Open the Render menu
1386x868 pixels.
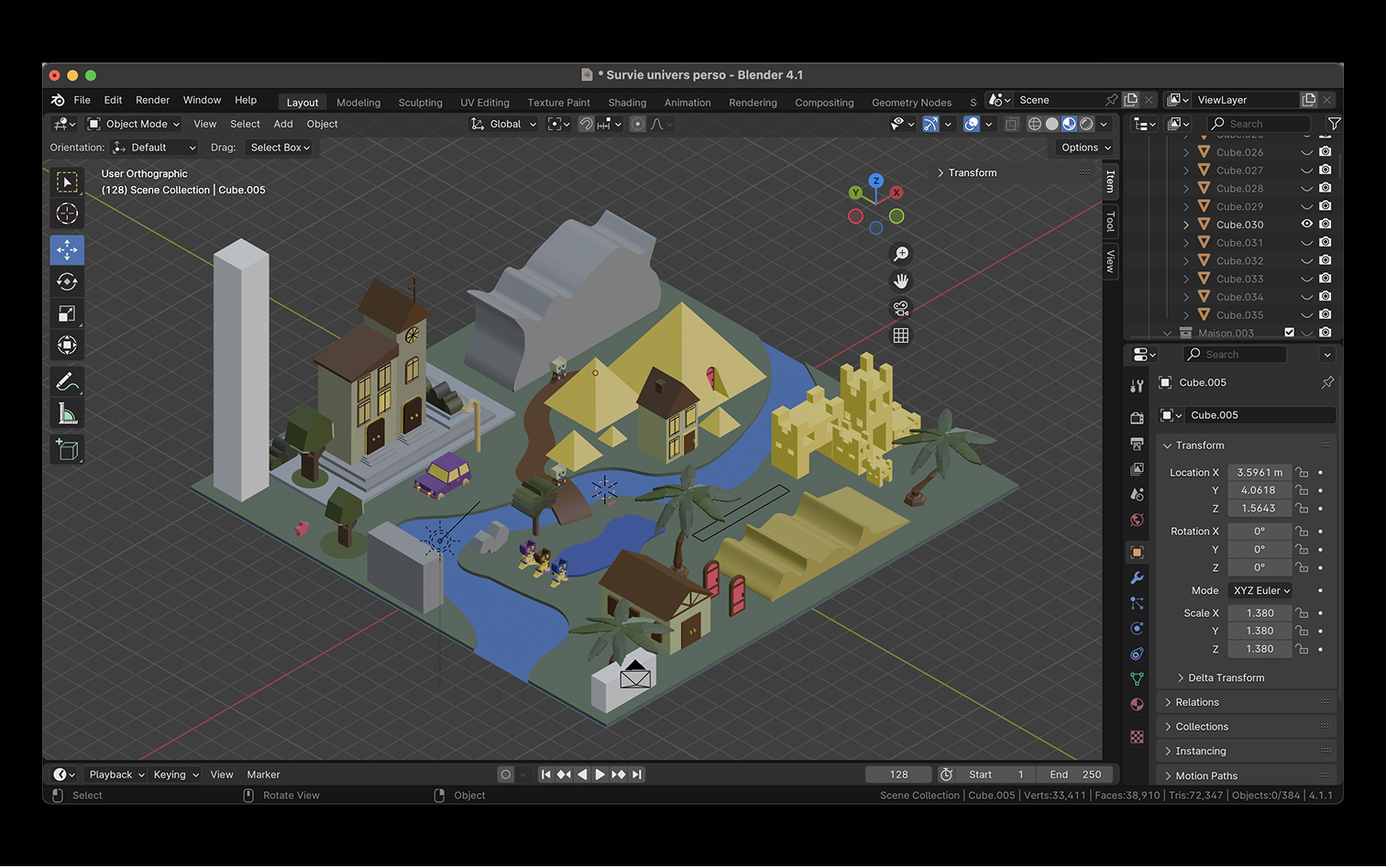pos(152,100)
